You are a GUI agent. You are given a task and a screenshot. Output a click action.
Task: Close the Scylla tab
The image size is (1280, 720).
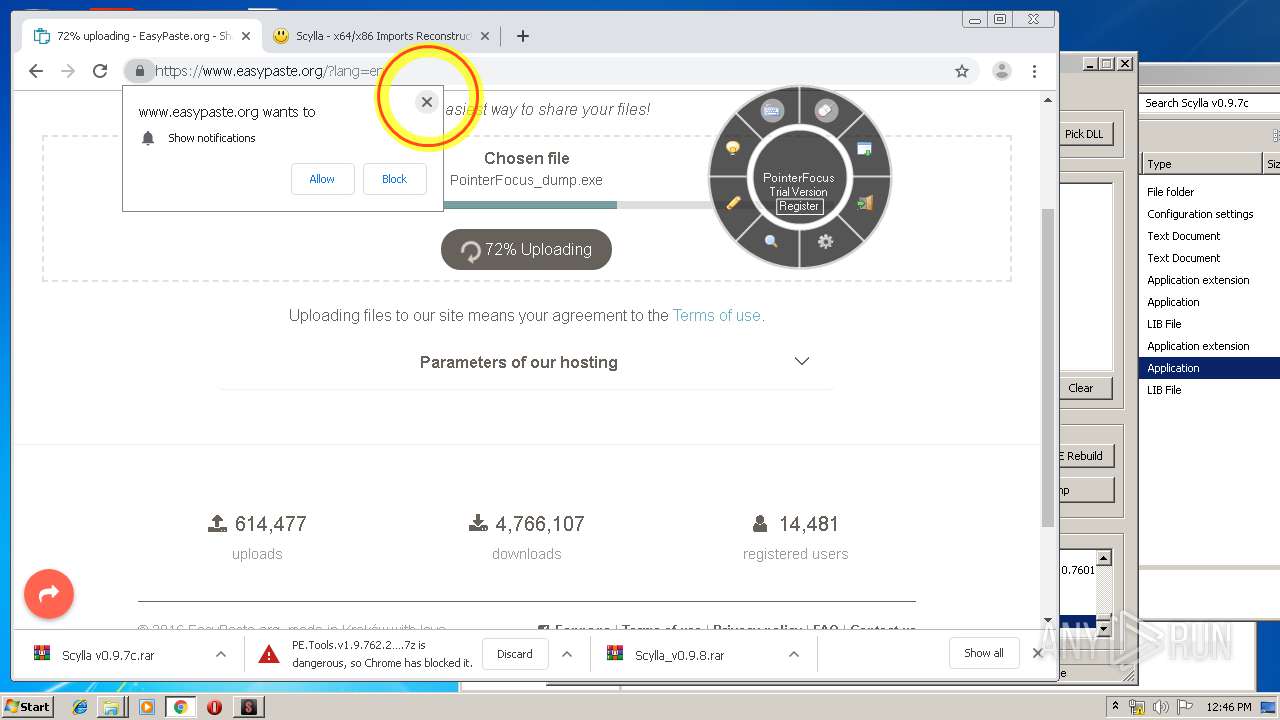485,36
